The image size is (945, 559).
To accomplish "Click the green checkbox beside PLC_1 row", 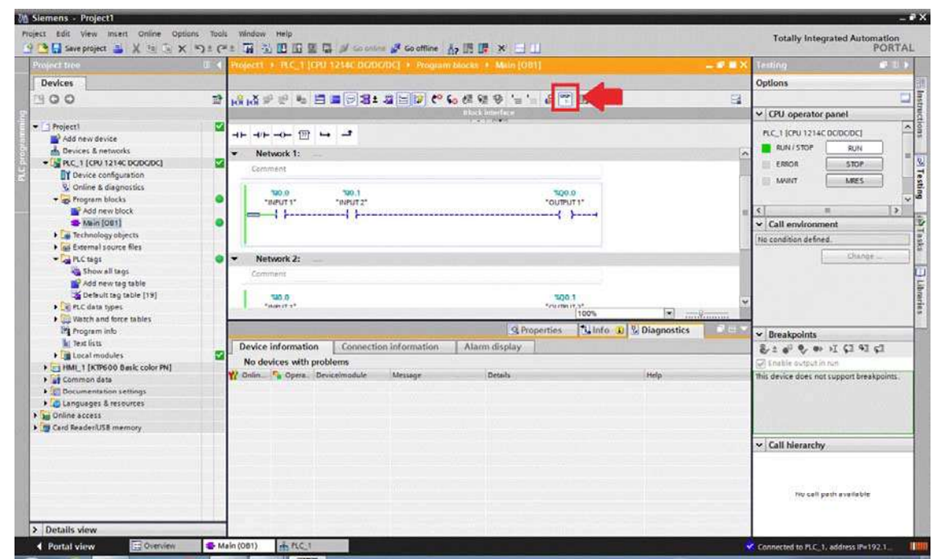I will (x=219, y=163).
